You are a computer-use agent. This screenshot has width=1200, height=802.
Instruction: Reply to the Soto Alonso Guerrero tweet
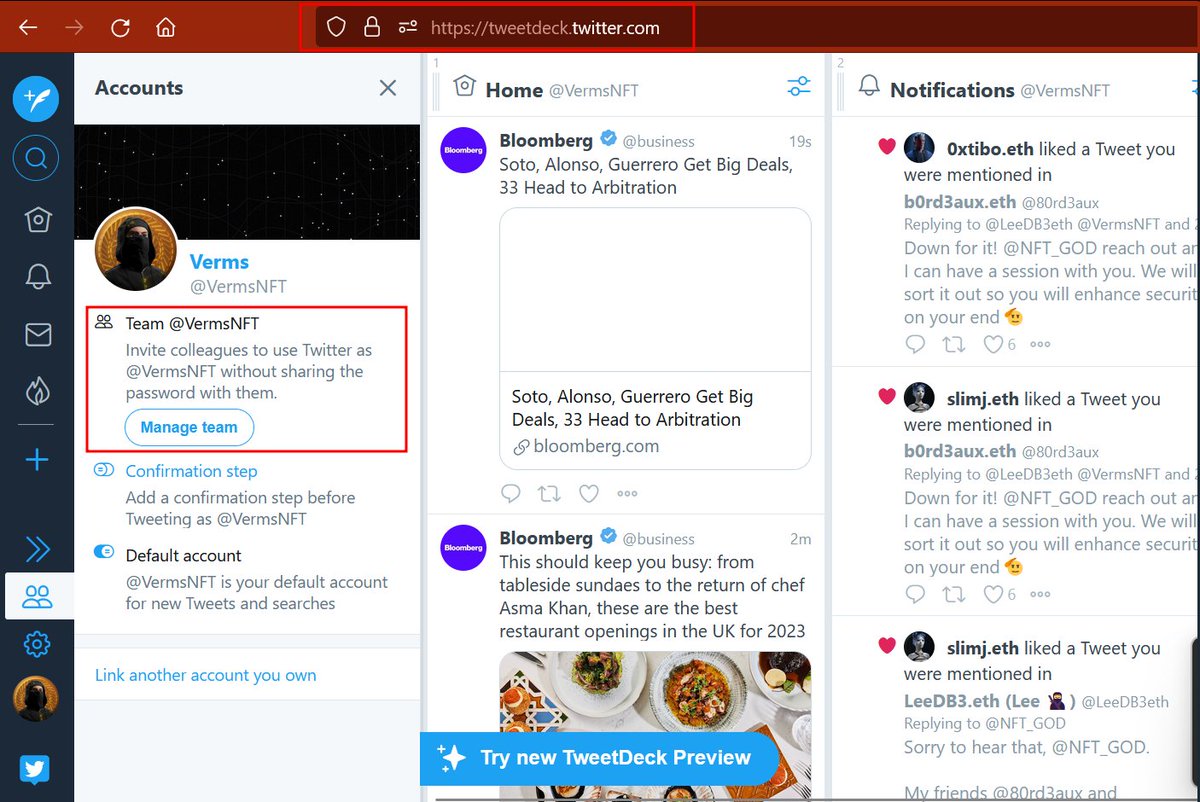click(x=511, y=493)
